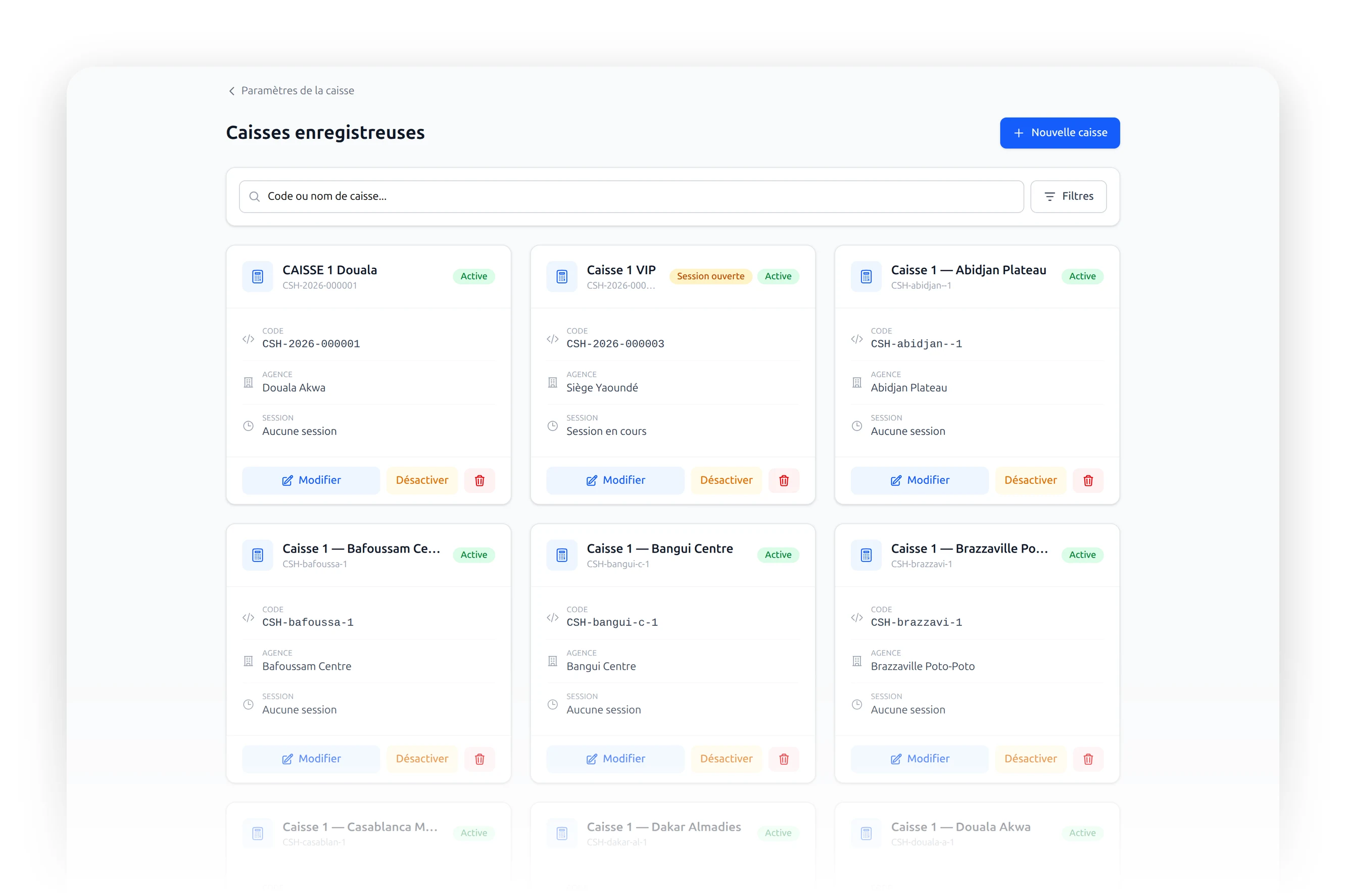Screen dimensions: 1346x896
Task: Click the Active badge on CAISSE 1 Douala
Action: point(474,276)
